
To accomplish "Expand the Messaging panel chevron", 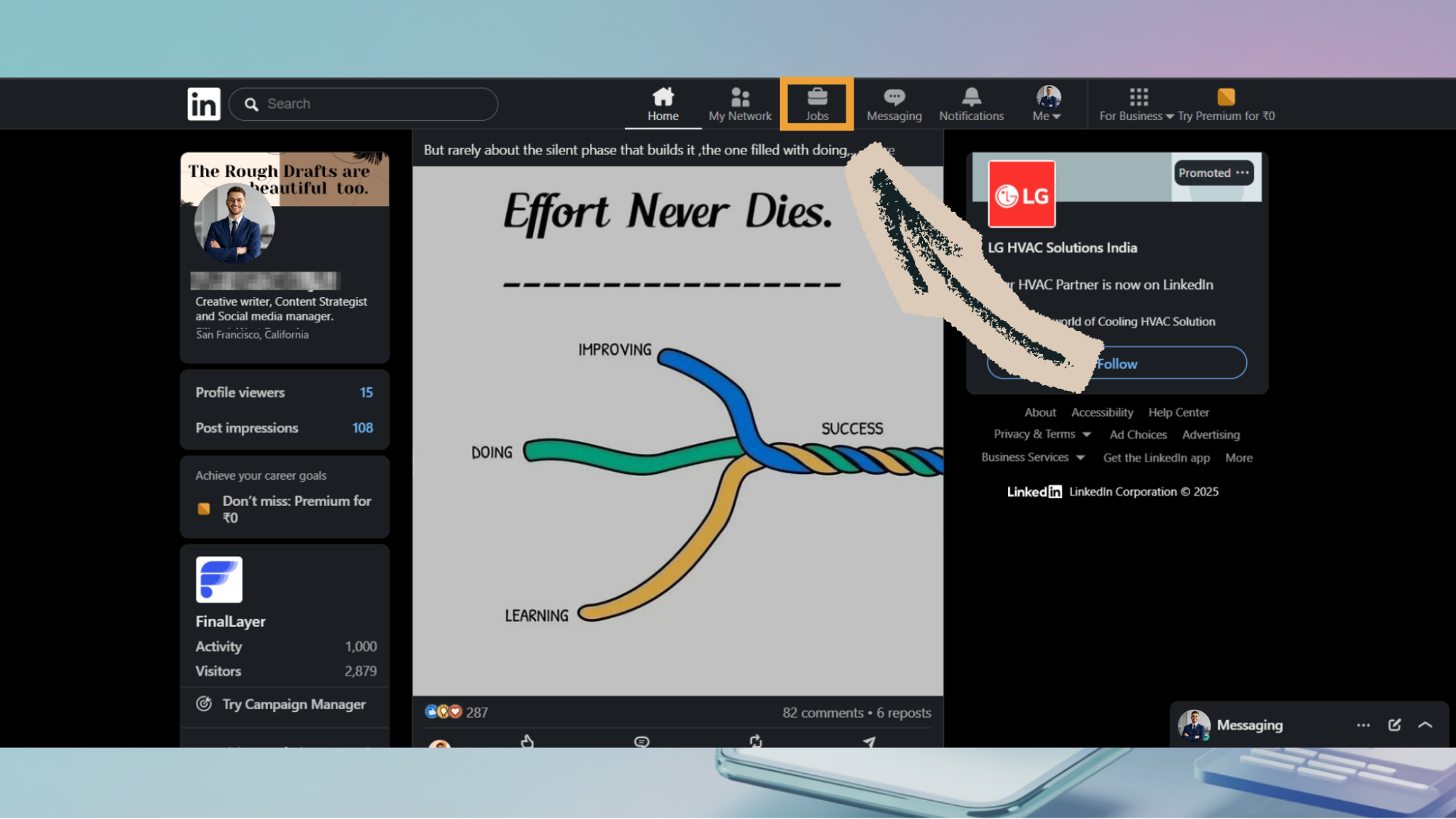I will [1425, 725].
